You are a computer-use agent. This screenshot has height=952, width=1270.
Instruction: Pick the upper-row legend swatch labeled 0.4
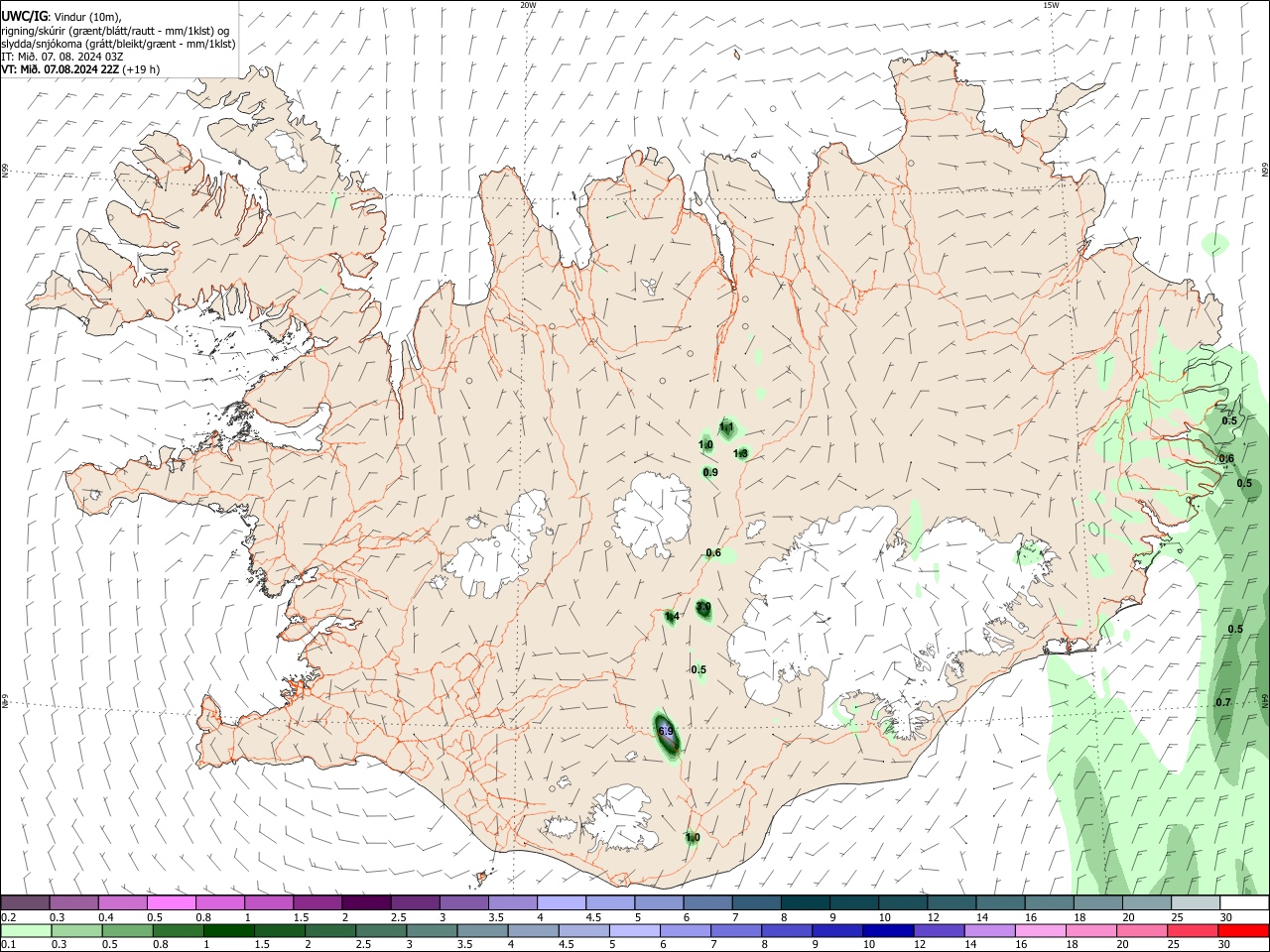click(x=122, y=903)
